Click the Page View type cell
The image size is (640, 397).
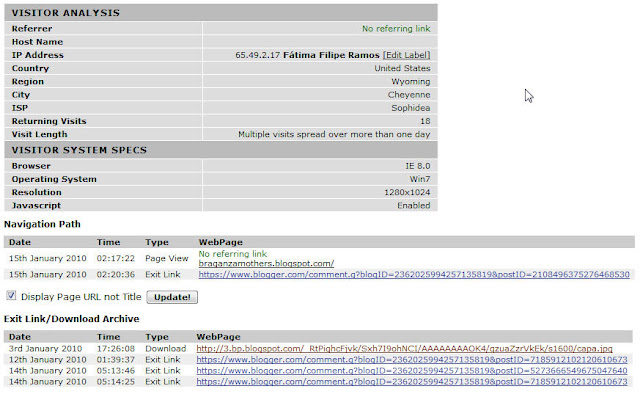click(167, 258)
